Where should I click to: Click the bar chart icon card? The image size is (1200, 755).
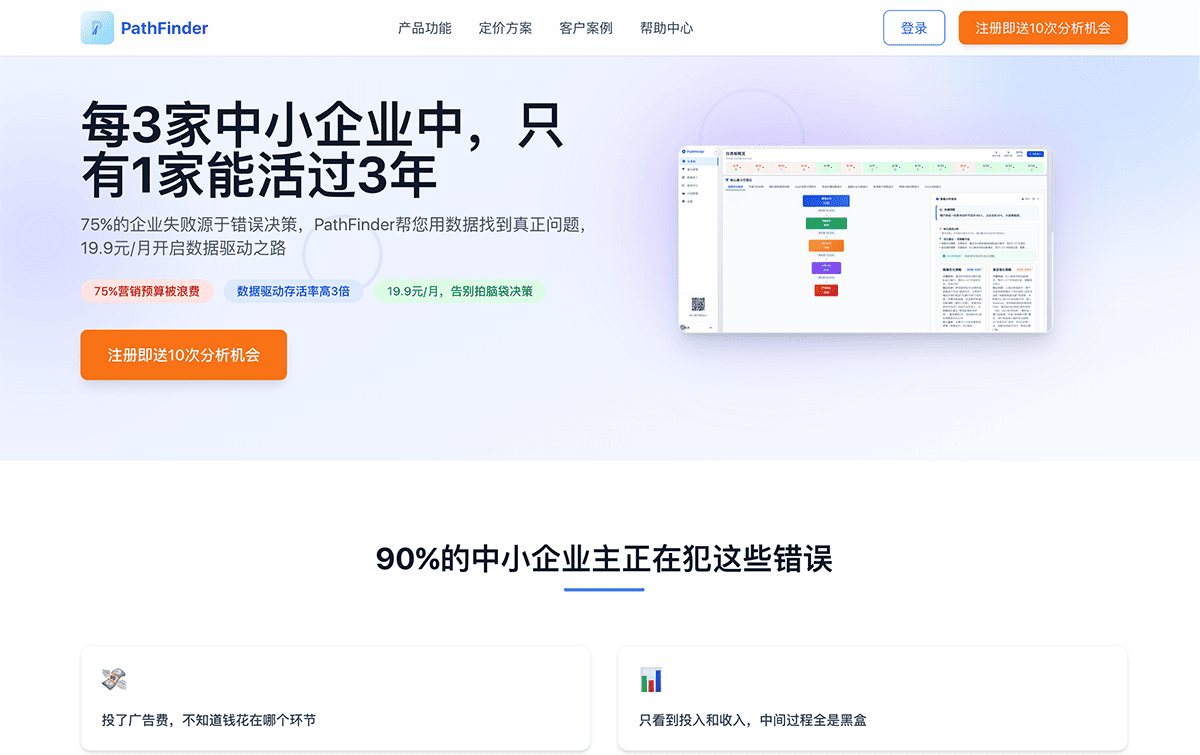click(x=873, y=699)
